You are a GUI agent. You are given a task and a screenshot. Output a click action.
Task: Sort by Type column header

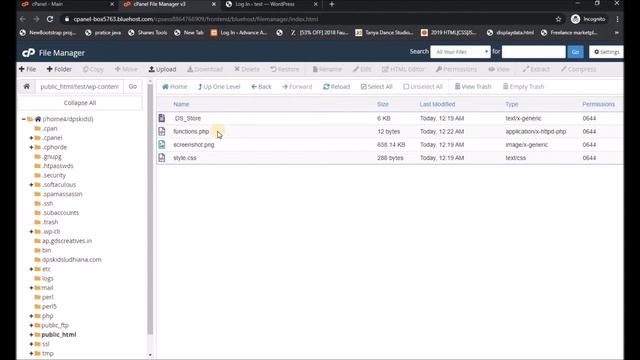coord(511,104)
